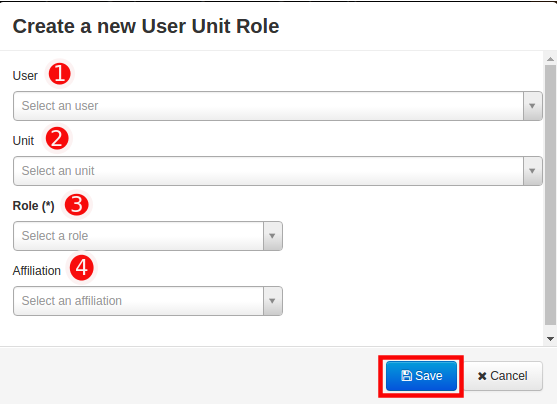Screen dimensions: 558x404
Task: Click the floppy disk icon on Save
Action: (x=406, y=376)
